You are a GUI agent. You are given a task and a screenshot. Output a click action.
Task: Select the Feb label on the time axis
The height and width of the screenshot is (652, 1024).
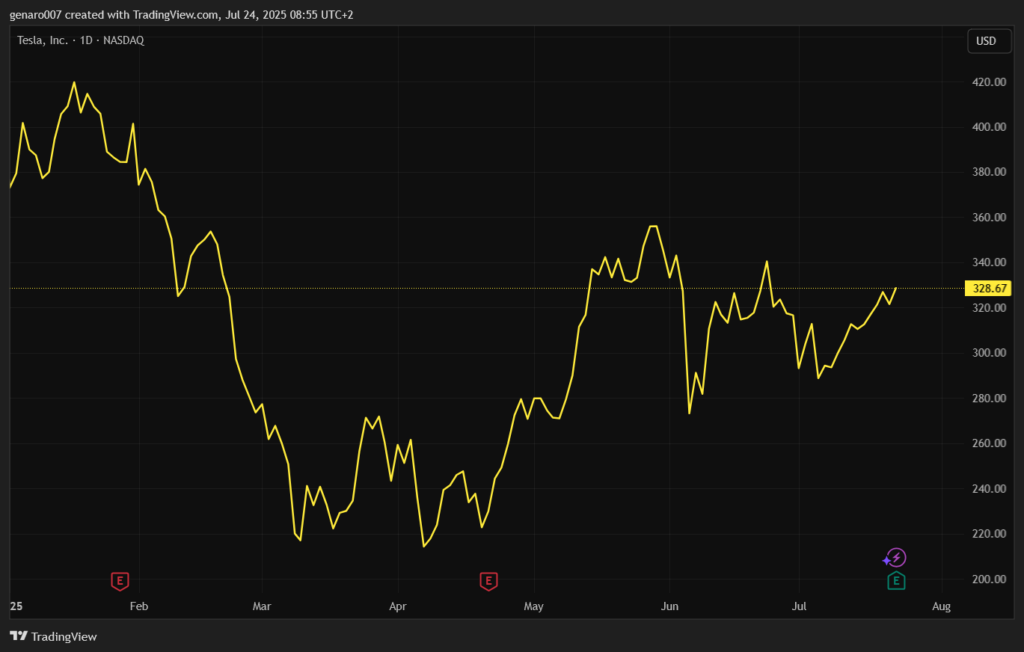tap(138, 606)
